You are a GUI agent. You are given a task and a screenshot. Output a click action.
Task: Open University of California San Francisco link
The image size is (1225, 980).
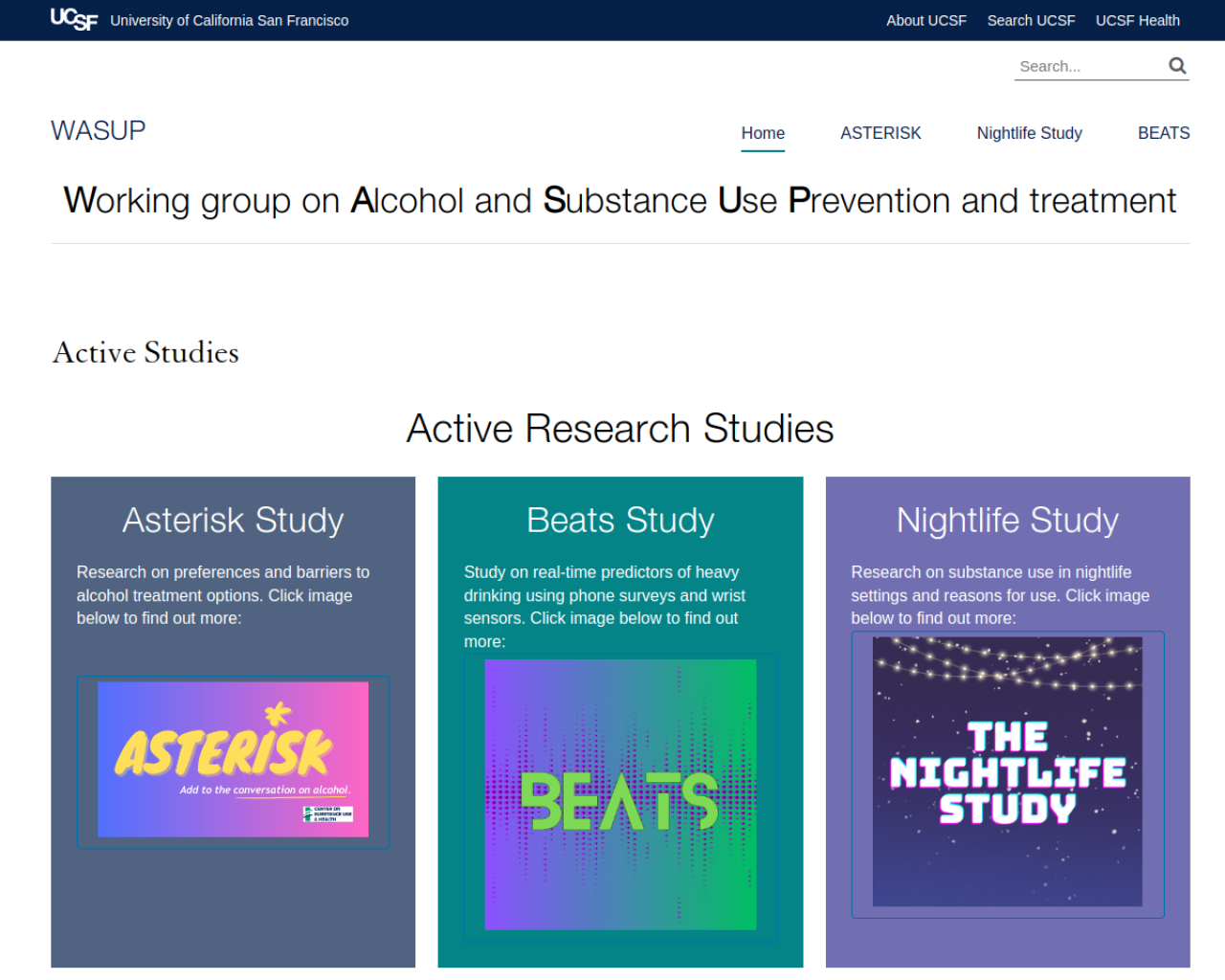click(x=229, y=20)
